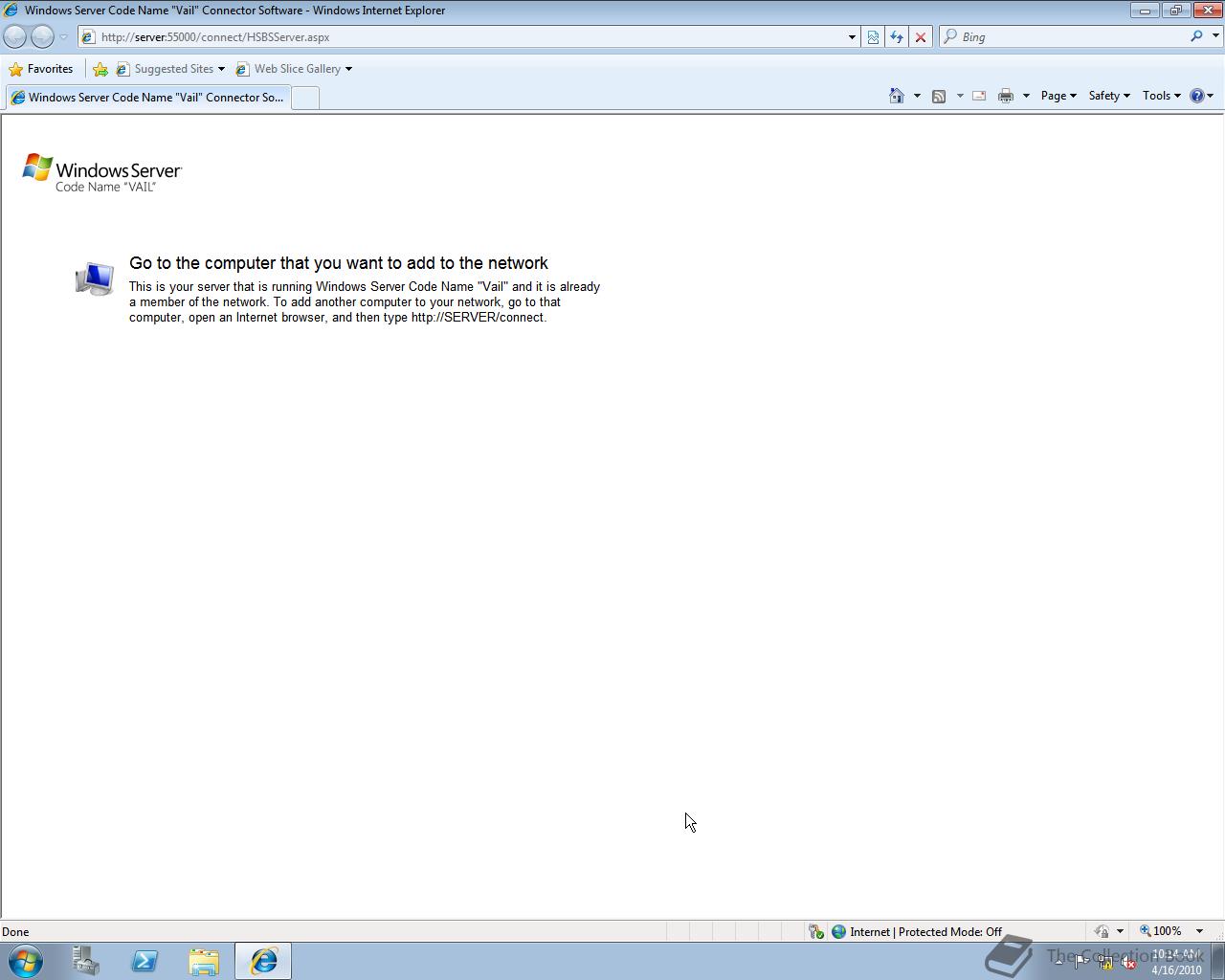
Task: Click the http://SERVER/connect text
Action: tap(477, 318)
